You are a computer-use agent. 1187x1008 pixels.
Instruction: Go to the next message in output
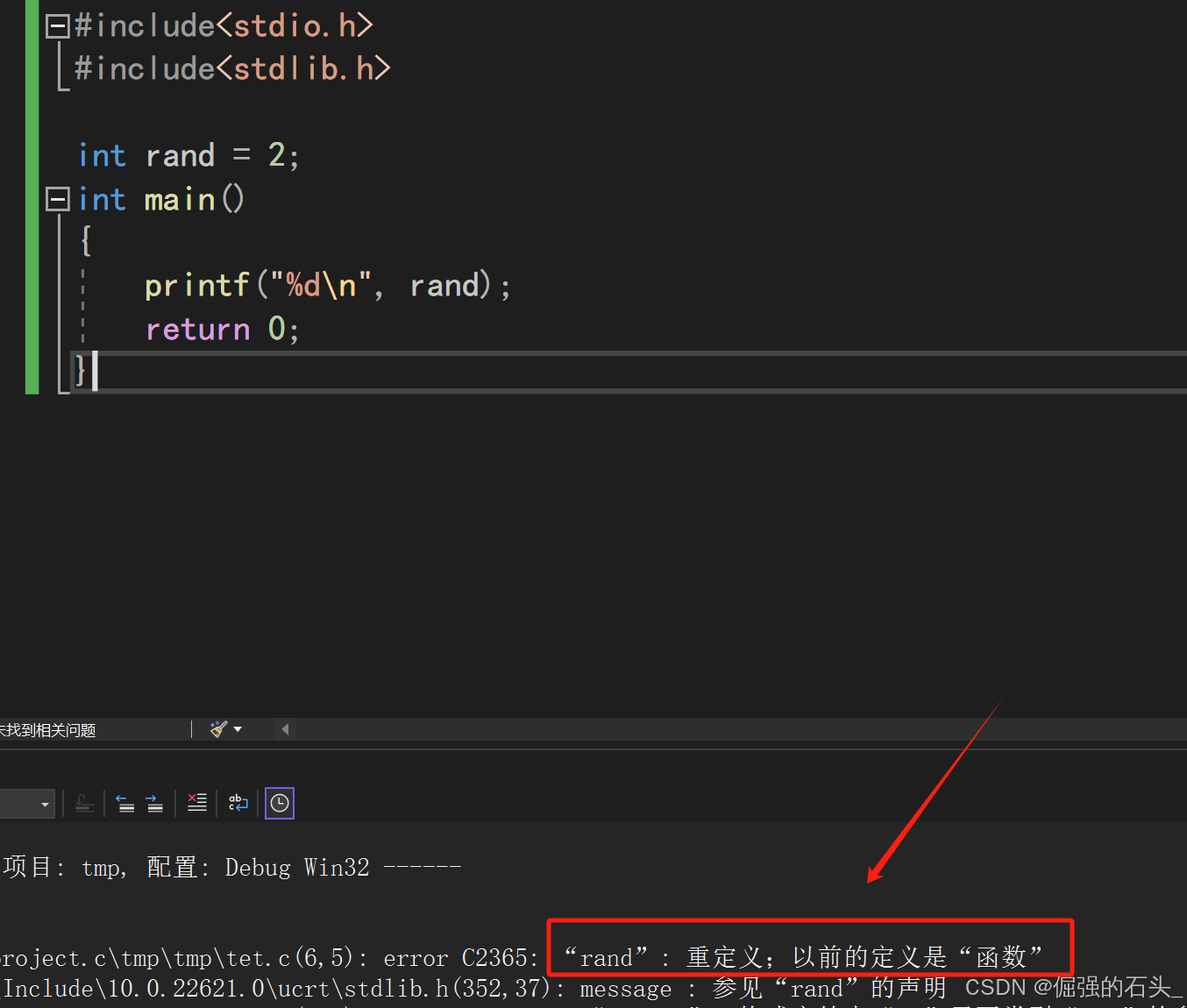pos(155,803)
